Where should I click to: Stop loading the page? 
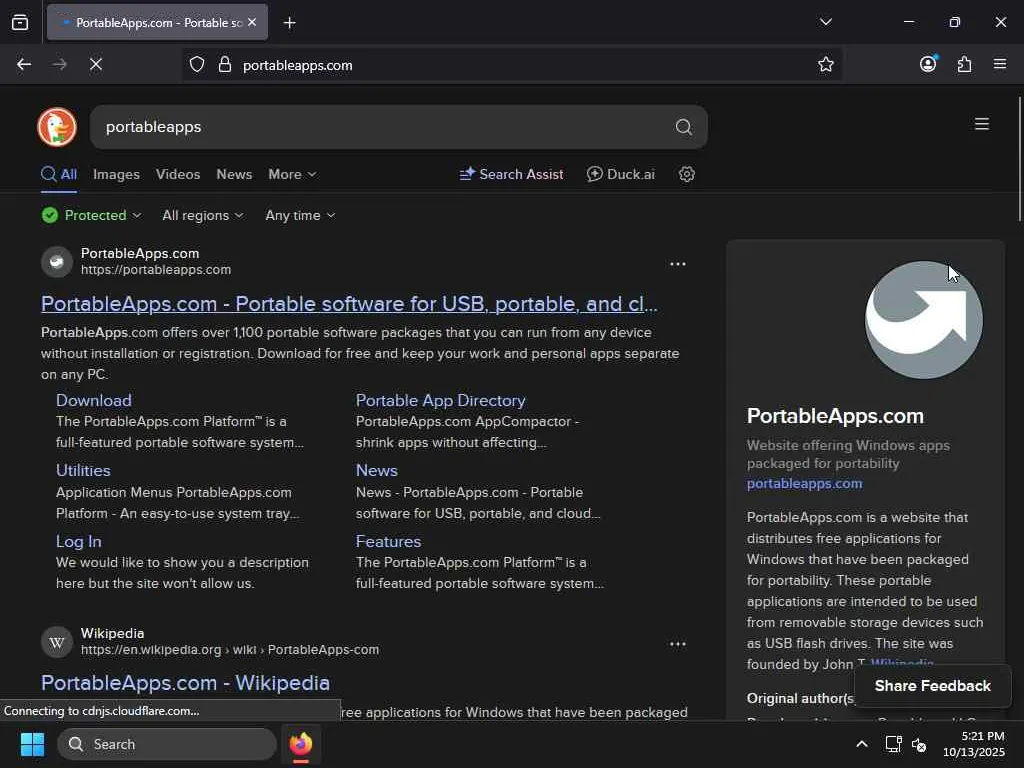96,65
